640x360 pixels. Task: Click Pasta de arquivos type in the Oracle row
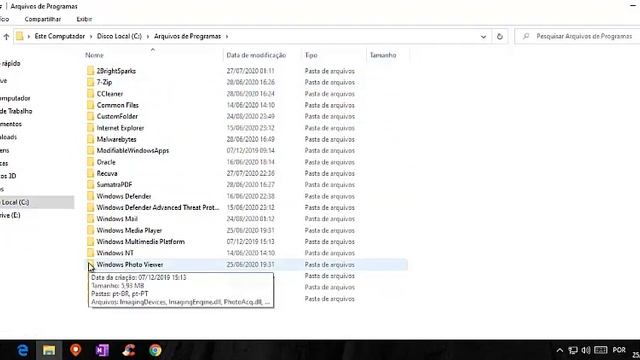(x=329, y=162)
